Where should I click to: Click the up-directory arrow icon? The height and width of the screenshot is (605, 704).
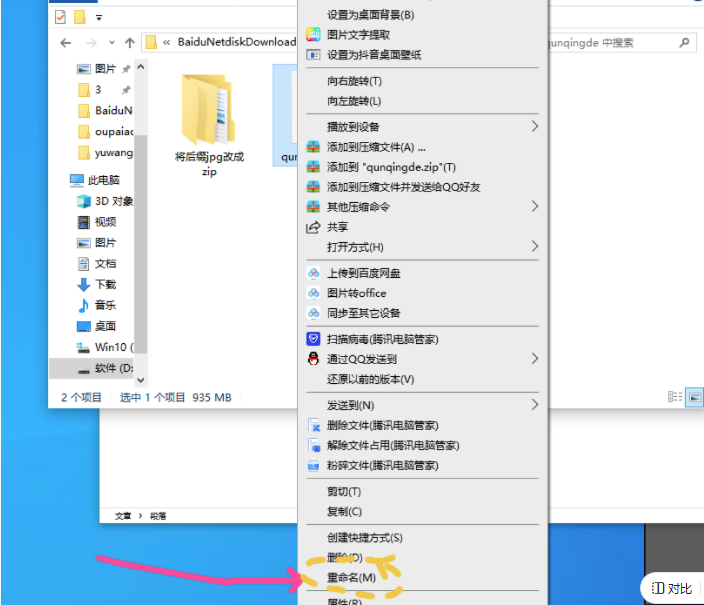(129, 43)
